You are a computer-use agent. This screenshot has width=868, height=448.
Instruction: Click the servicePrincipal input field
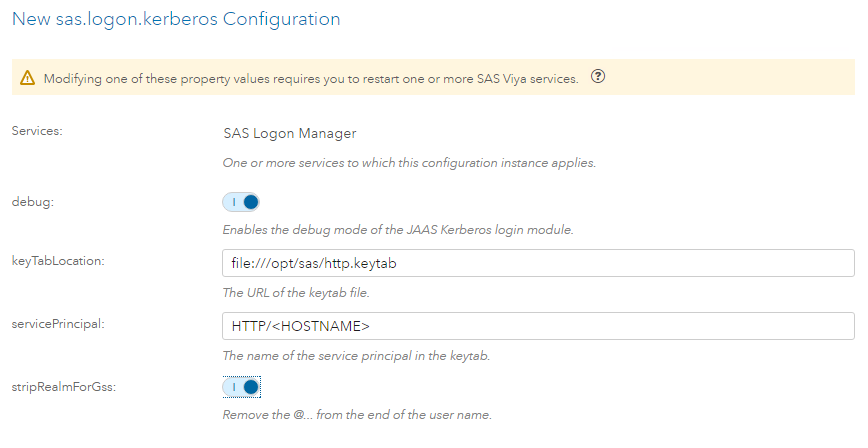pyautogui.click(x=538, y=327)
